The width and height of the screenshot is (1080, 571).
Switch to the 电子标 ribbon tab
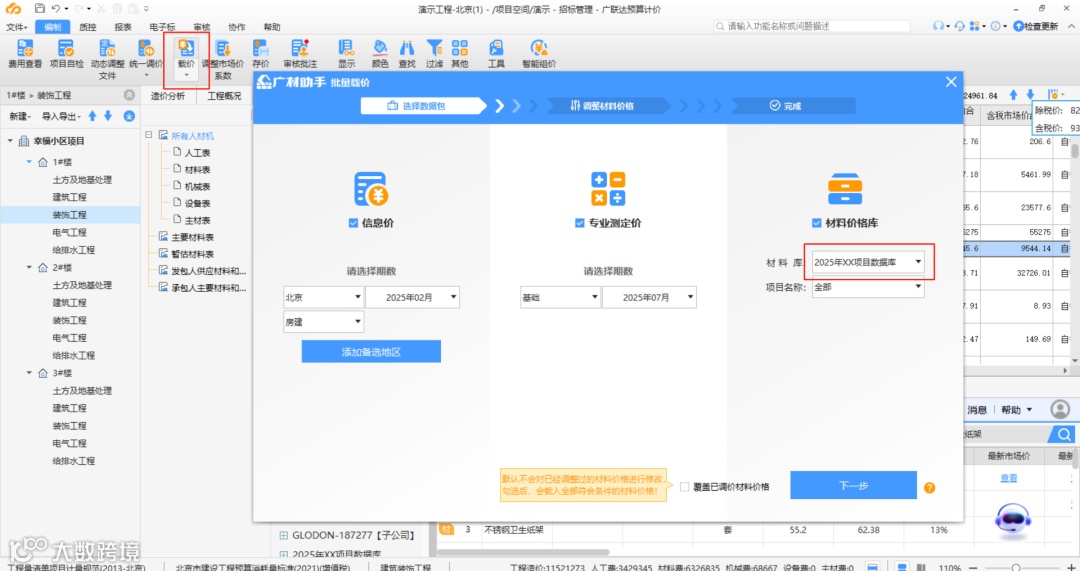[162, 27]
